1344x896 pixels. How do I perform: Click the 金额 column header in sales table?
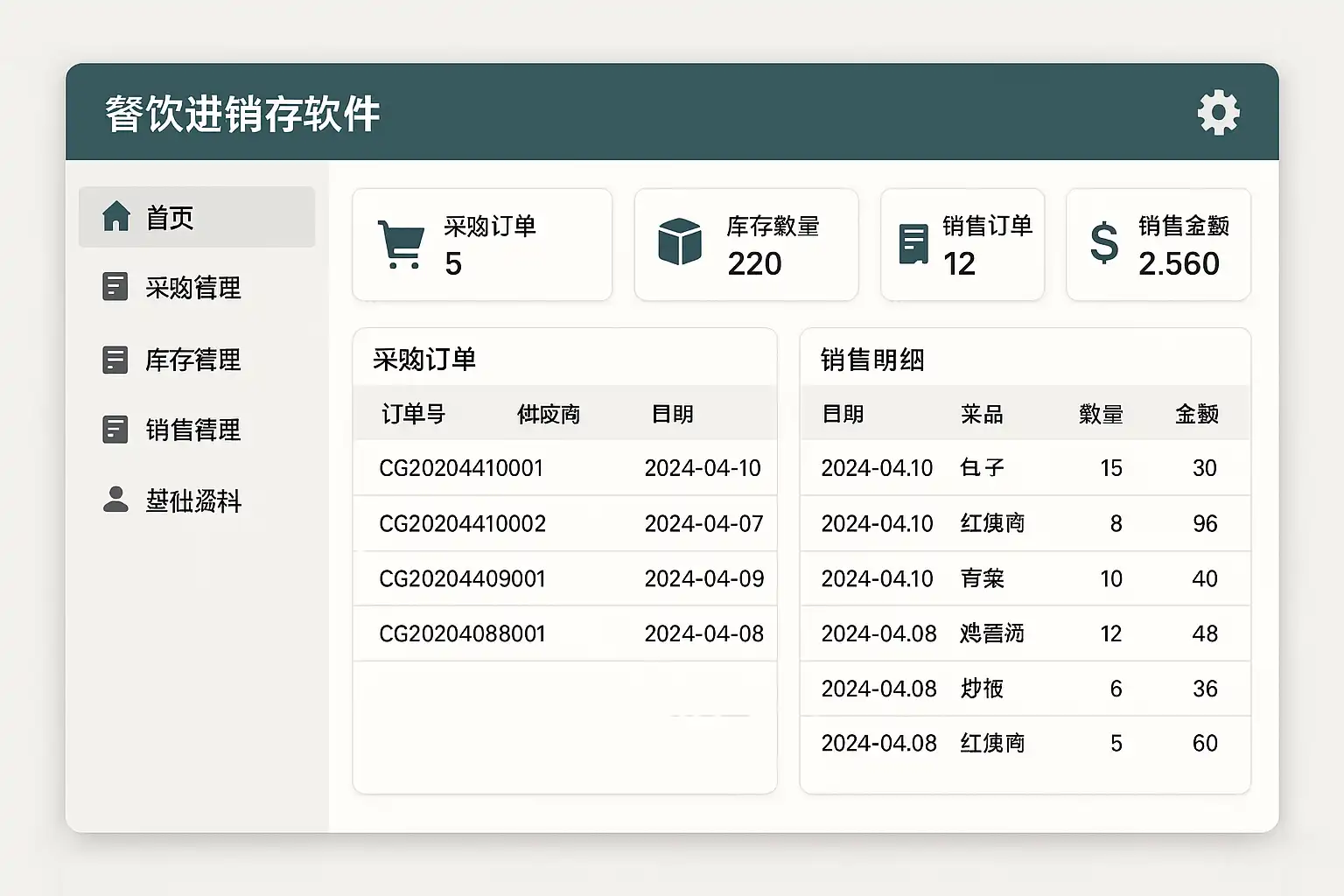coord(1196,414)
